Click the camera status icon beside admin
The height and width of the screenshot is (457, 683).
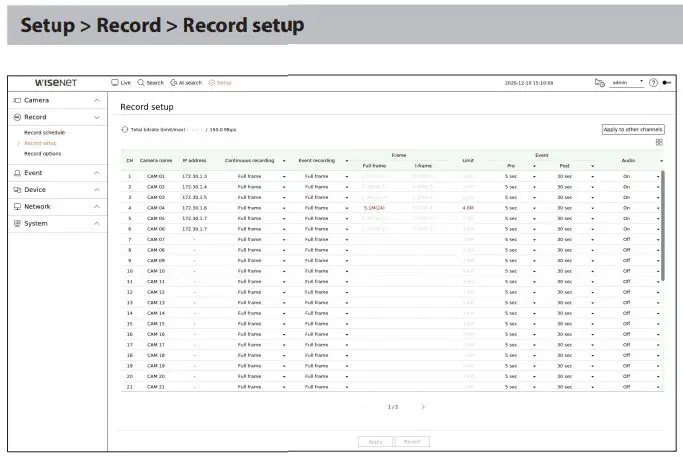coord(600,82)
